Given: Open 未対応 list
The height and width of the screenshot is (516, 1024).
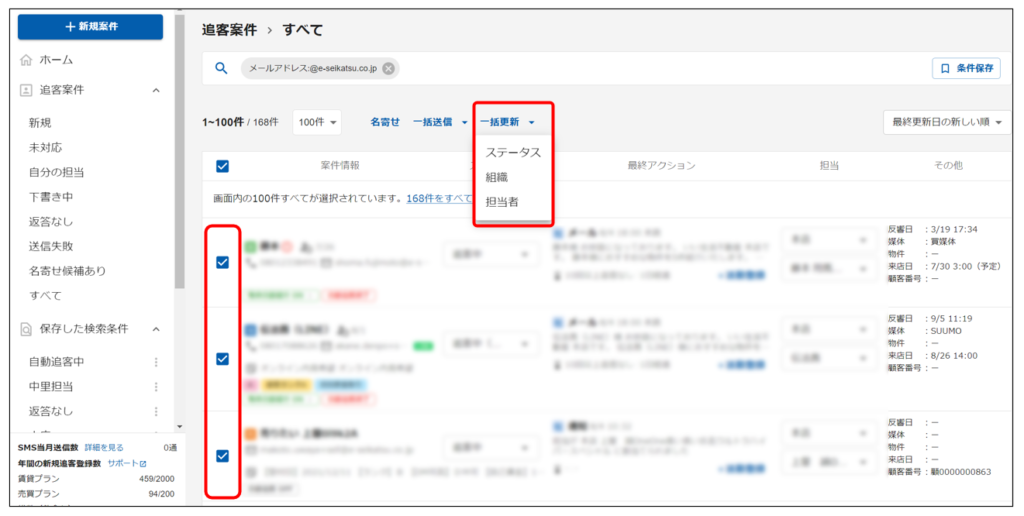Looking at the screenshot, I should (x=46, y=148).
